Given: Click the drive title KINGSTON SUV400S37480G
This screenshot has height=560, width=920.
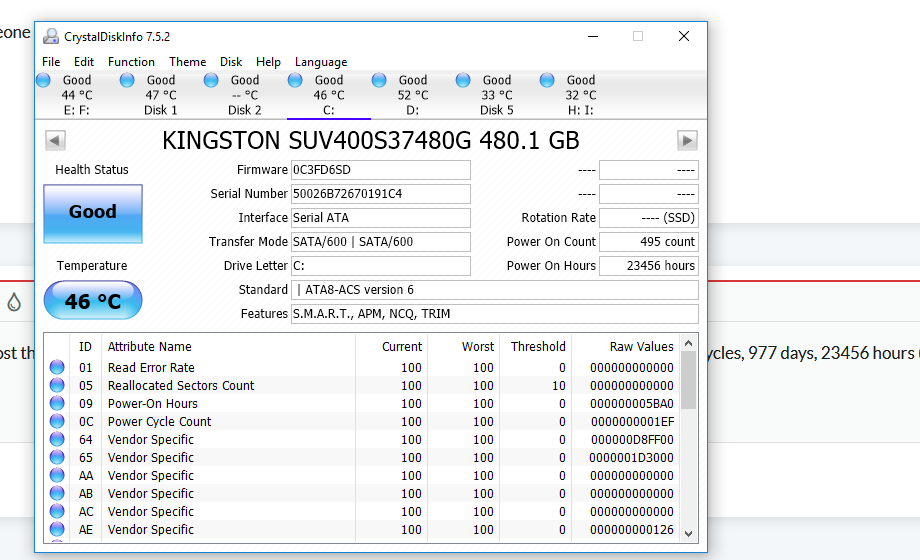Looking at the screenshot, I should (370, 140).
